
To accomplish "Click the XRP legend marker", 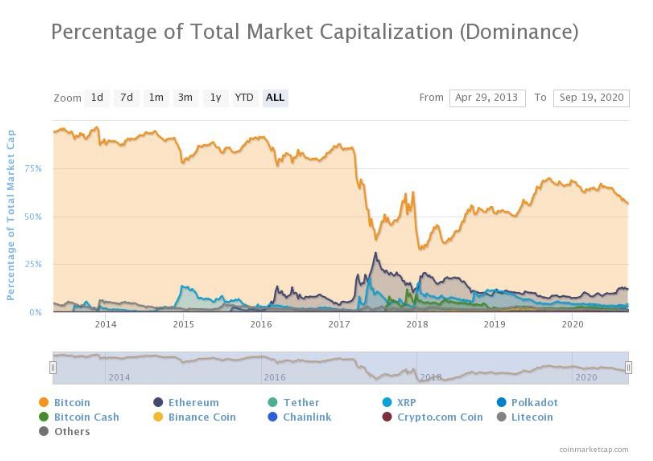I will click(x=387, y=402).
